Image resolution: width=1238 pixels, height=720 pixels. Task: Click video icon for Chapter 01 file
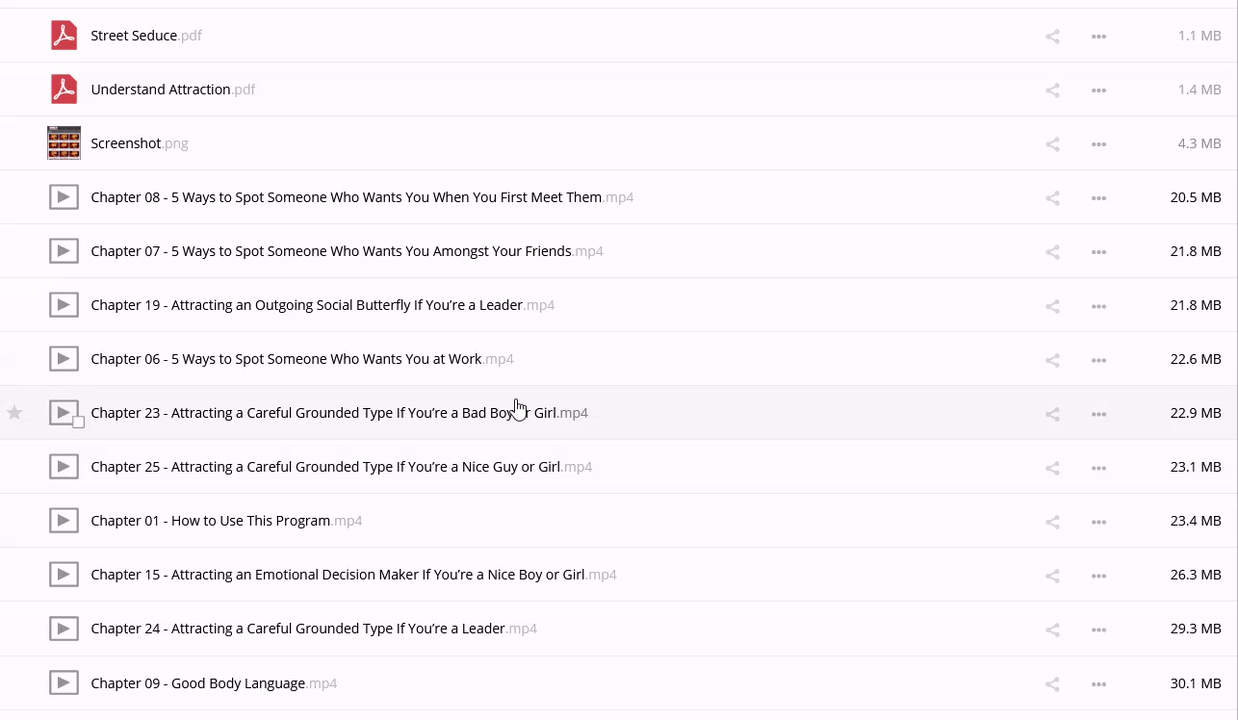(x=64, y=521)
